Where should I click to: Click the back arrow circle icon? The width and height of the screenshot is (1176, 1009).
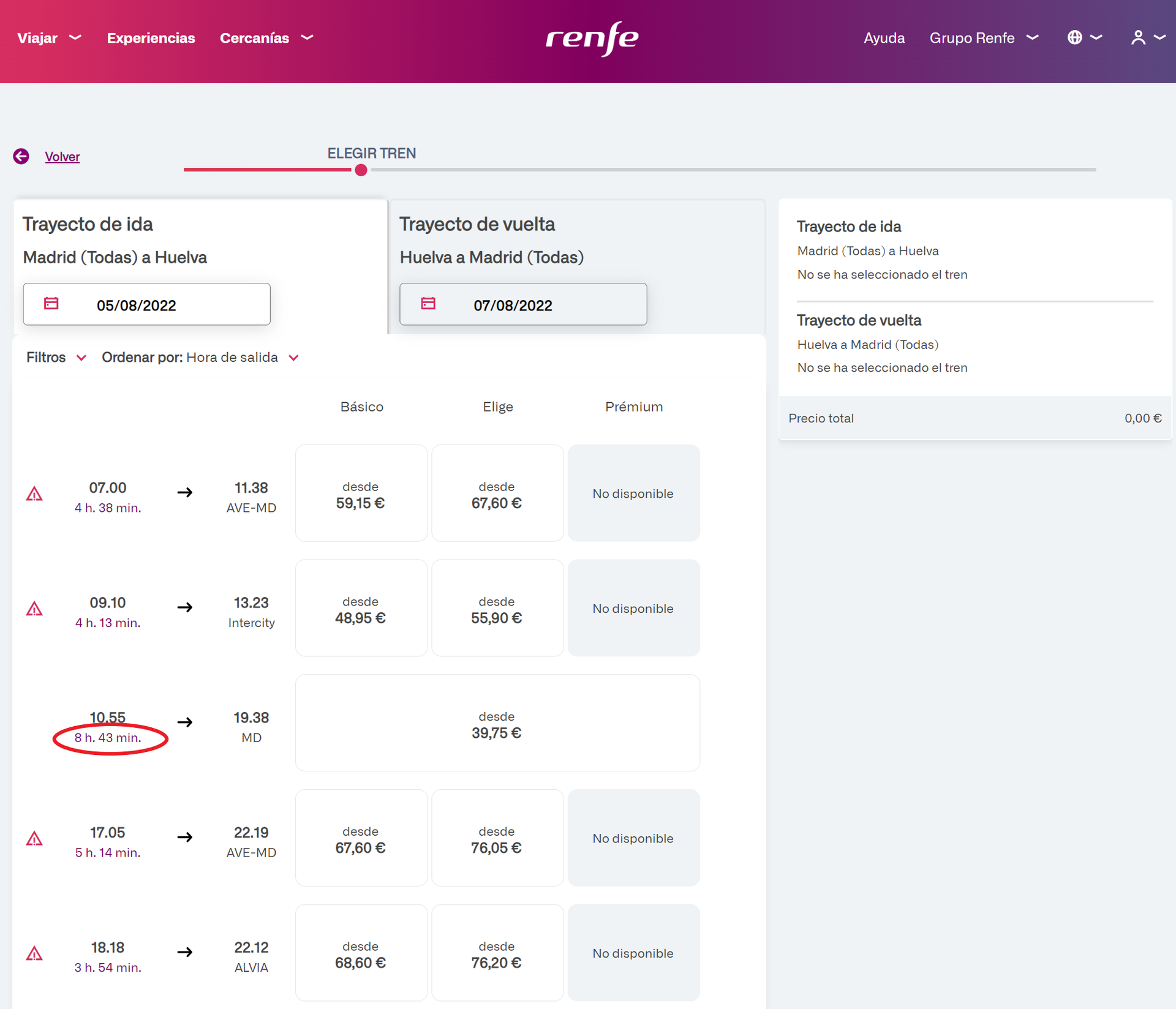tap(21, 157)
